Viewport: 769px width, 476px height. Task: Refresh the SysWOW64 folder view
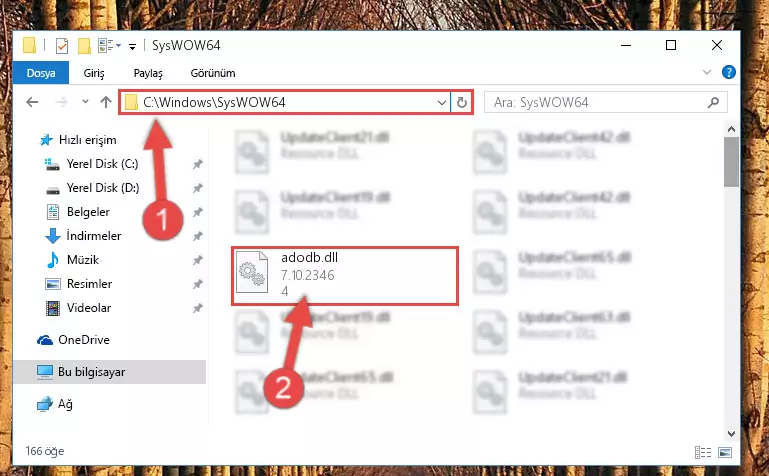tap(461, 102)
